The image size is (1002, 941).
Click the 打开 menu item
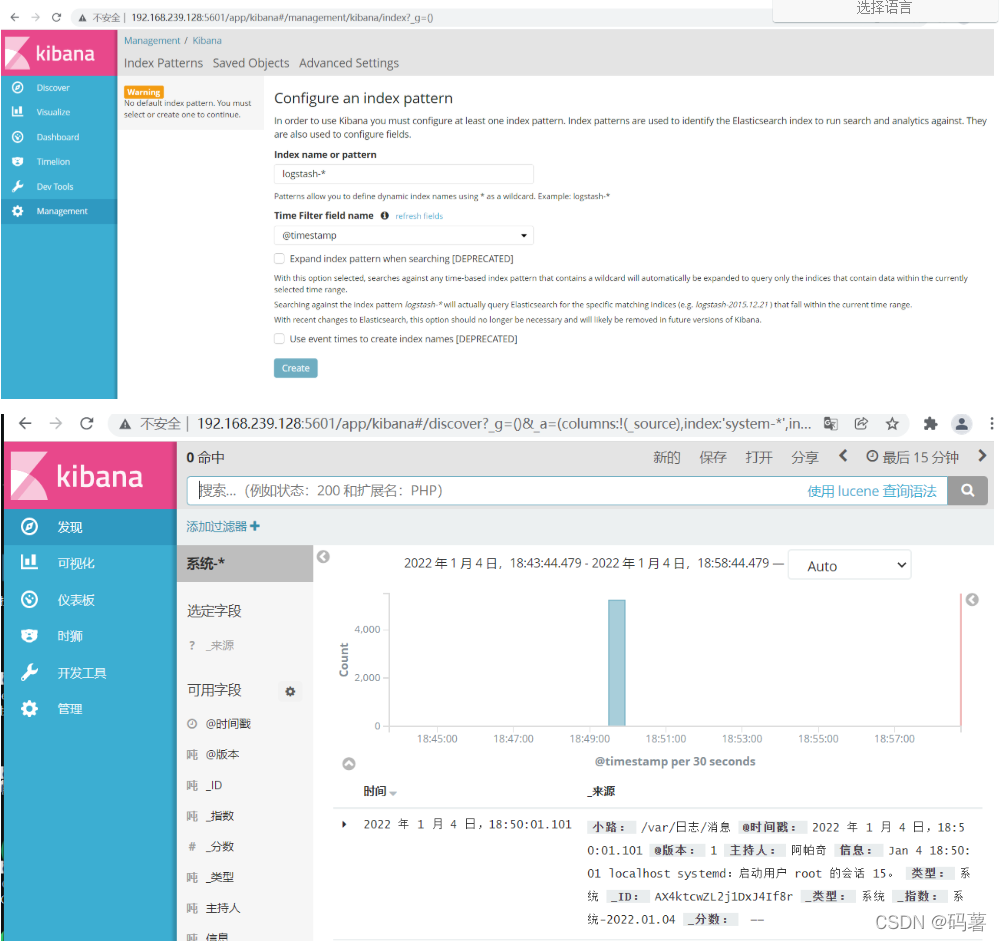tap(759, 457)
